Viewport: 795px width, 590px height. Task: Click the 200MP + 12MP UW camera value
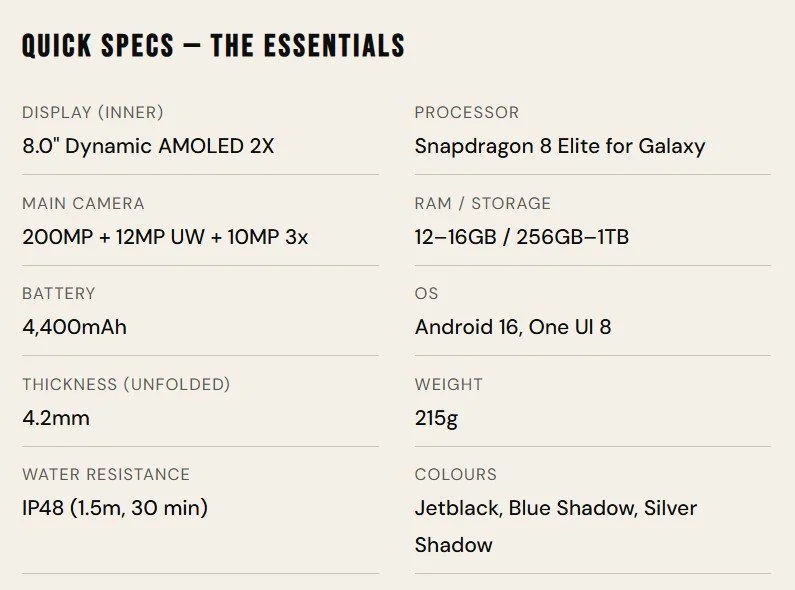[165, 237]
